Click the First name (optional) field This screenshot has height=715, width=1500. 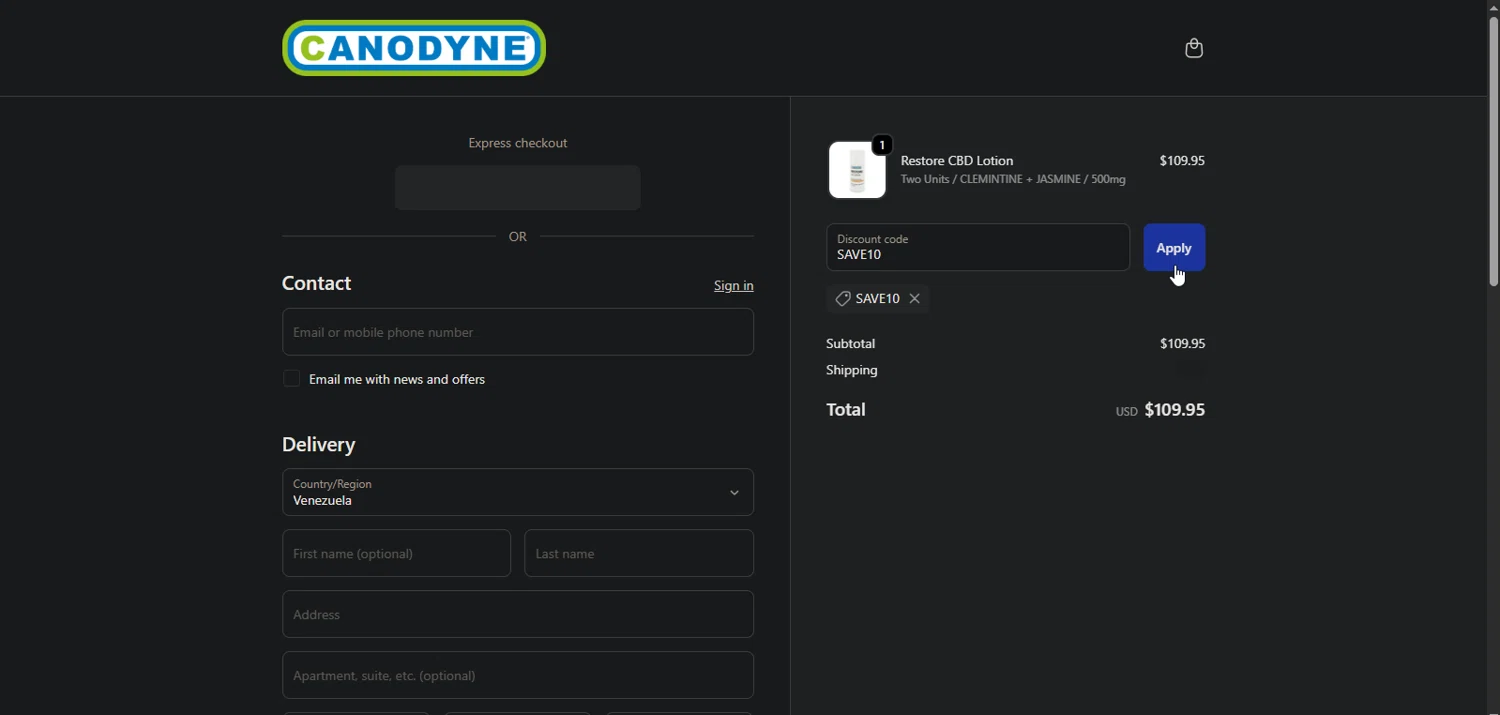click(396, 553)
